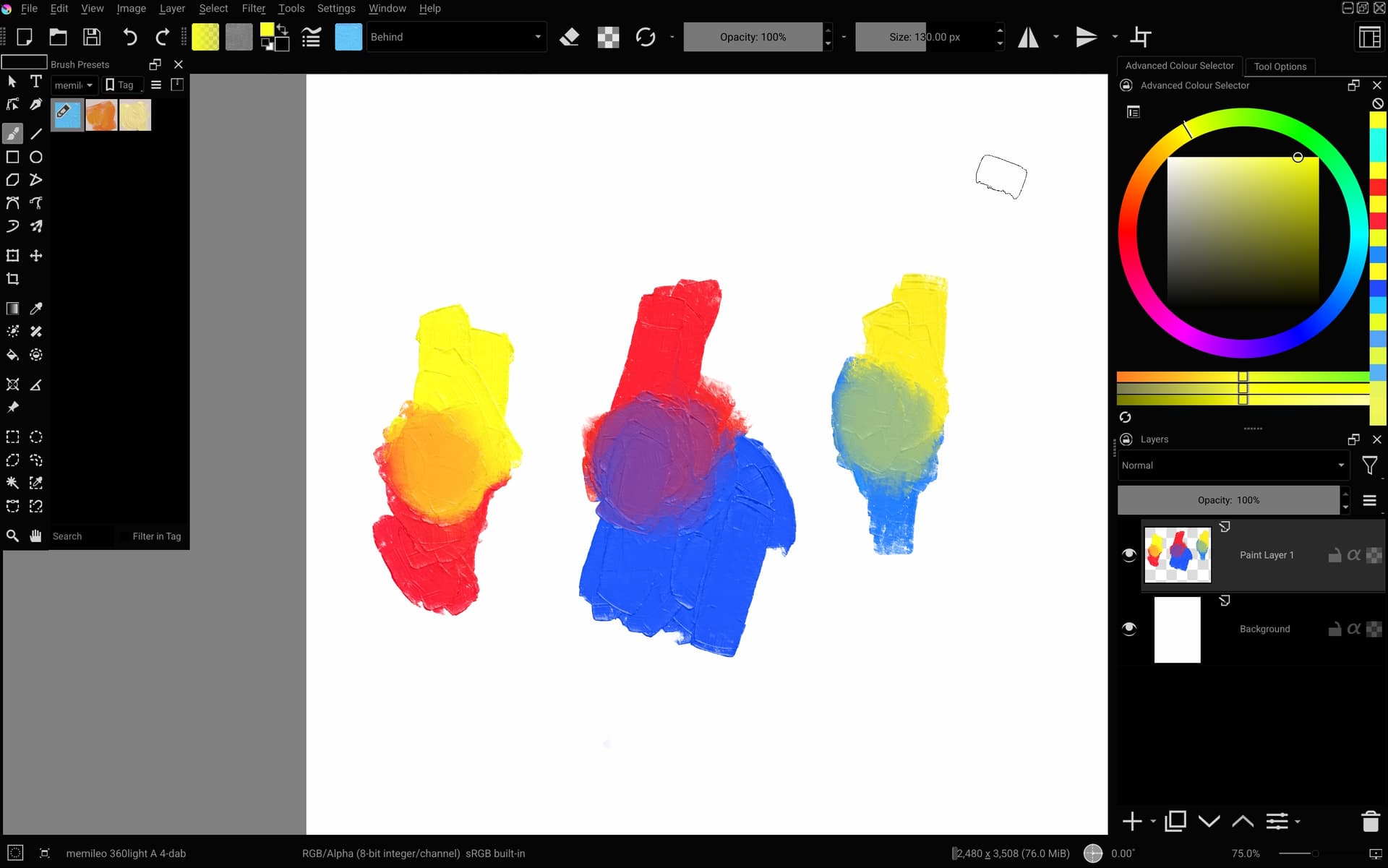Toggle eraser mode in toolbar
The width and height of the screenshot is (1388, 868).
pos(570,37)
